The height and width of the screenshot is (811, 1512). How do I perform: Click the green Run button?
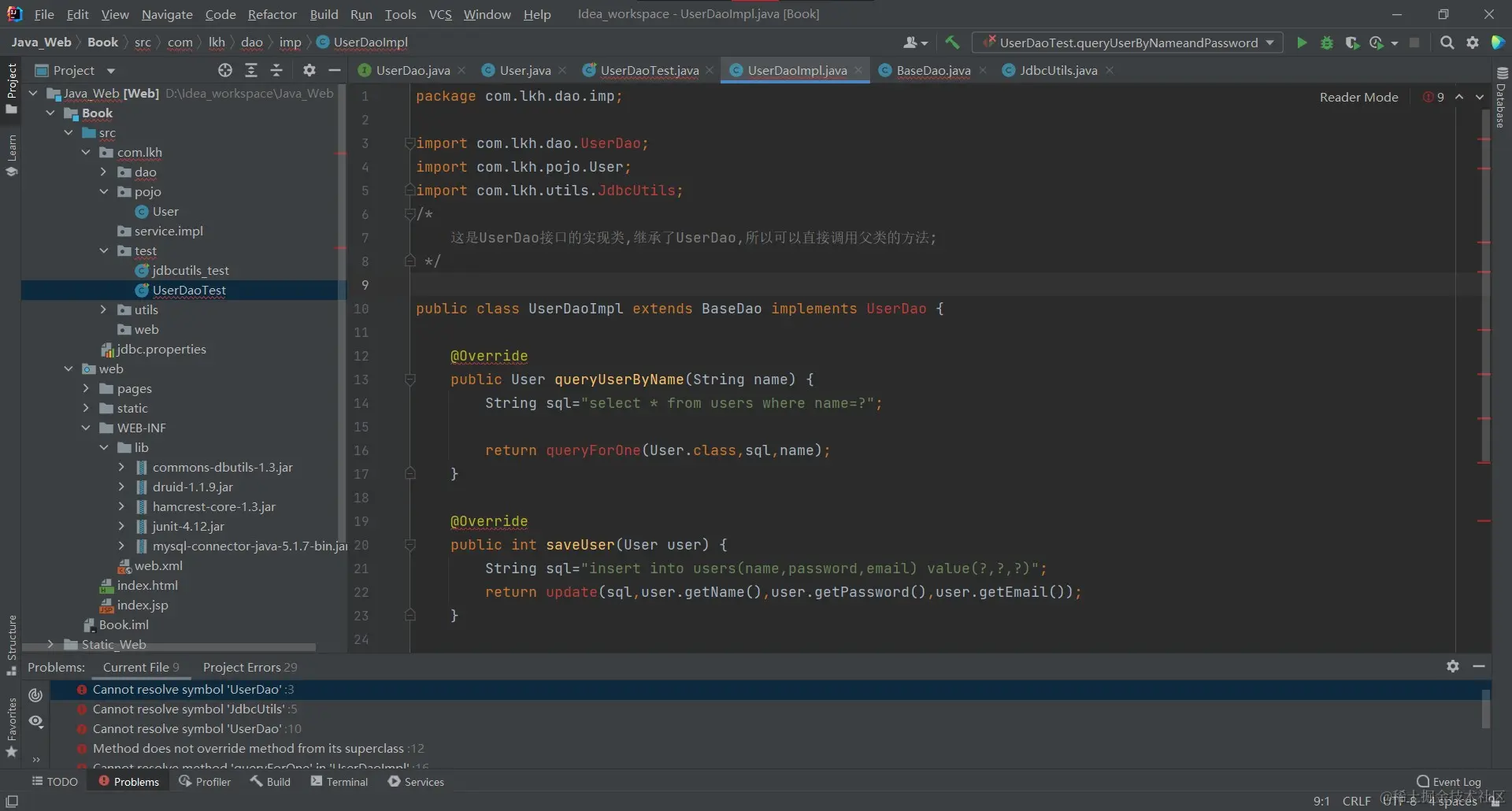click(1302, 43)
